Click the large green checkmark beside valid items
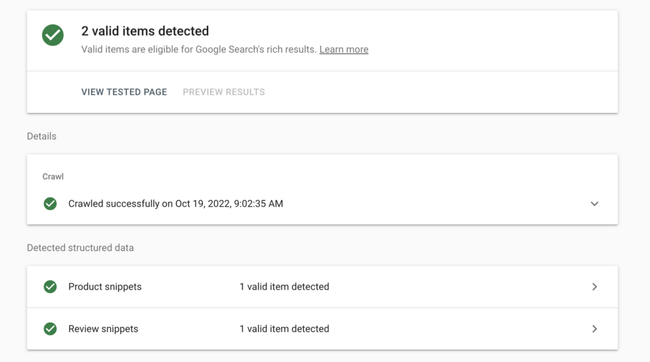This screenshot has height=362, width=650. [x=53, y=35]
